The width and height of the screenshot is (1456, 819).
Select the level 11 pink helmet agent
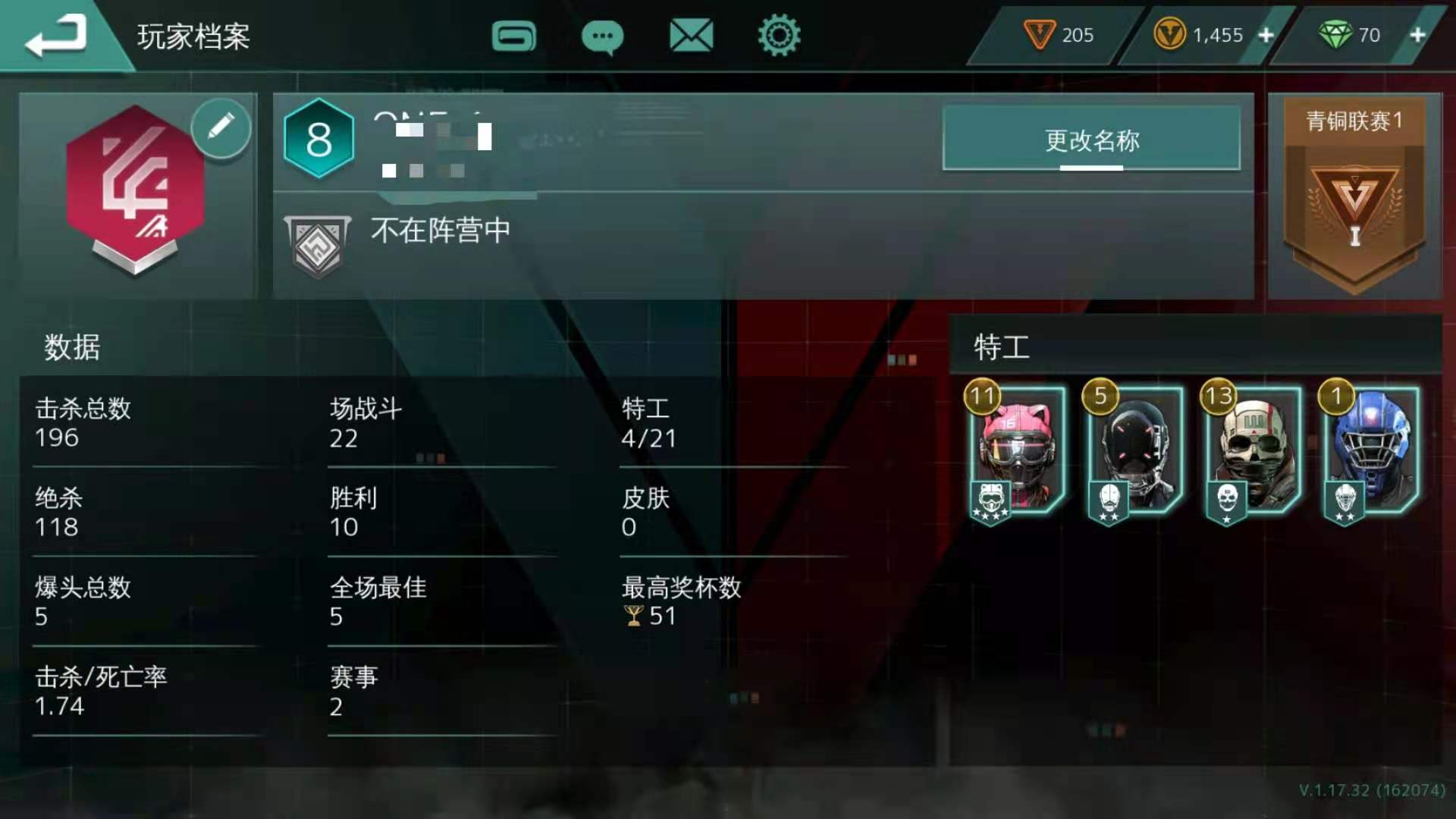click(x=1015, y=453)
